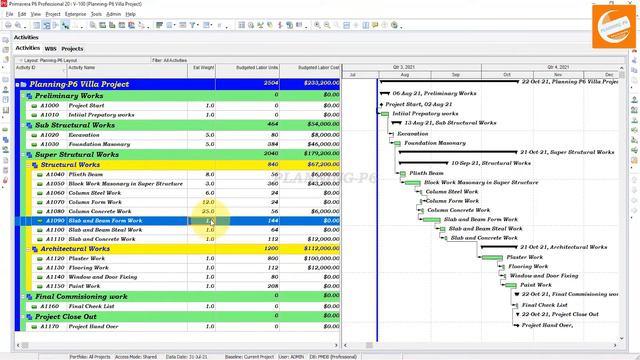
Task: Click the Columns icon in the toolbar
Action: pyautogui.click(x=169, y=25)
